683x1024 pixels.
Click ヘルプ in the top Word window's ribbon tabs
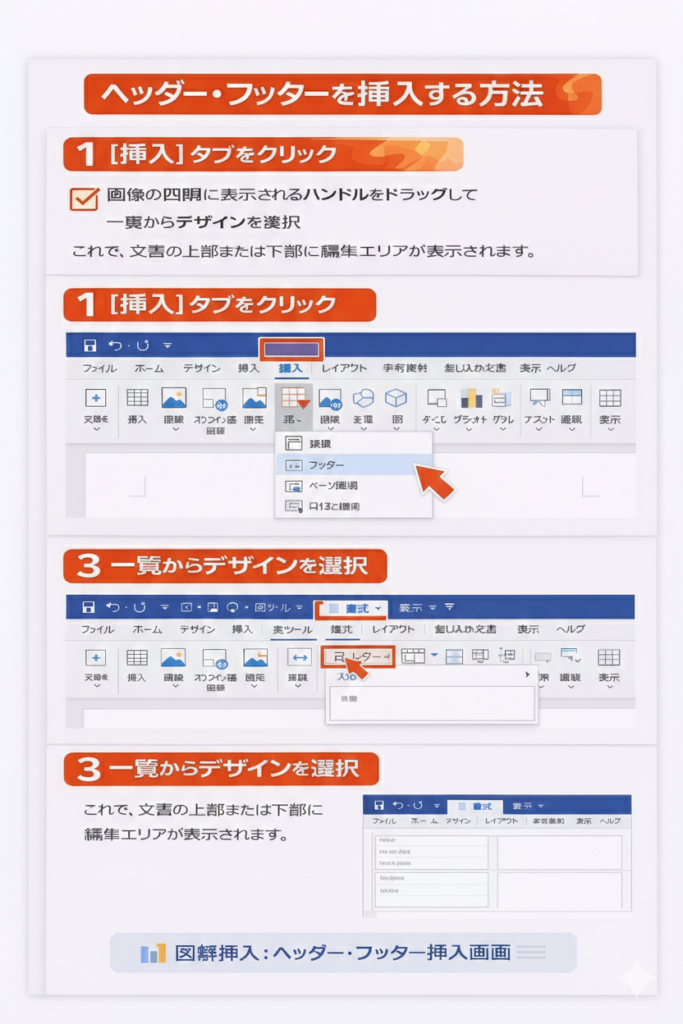pyautogui.click(x=561, y=368)
